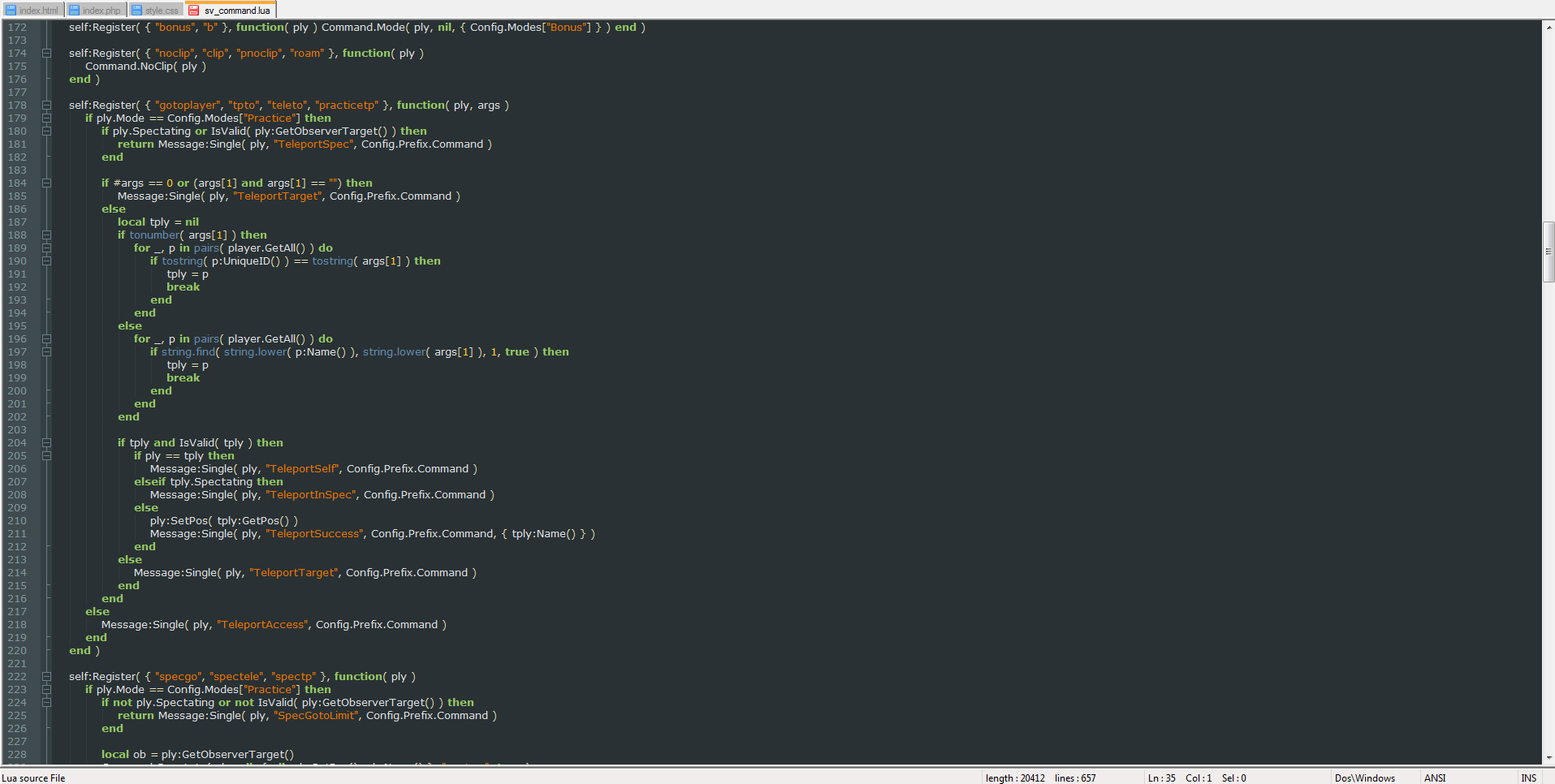
Task: Click the length and lines status field
Action: pos(1040,778)
